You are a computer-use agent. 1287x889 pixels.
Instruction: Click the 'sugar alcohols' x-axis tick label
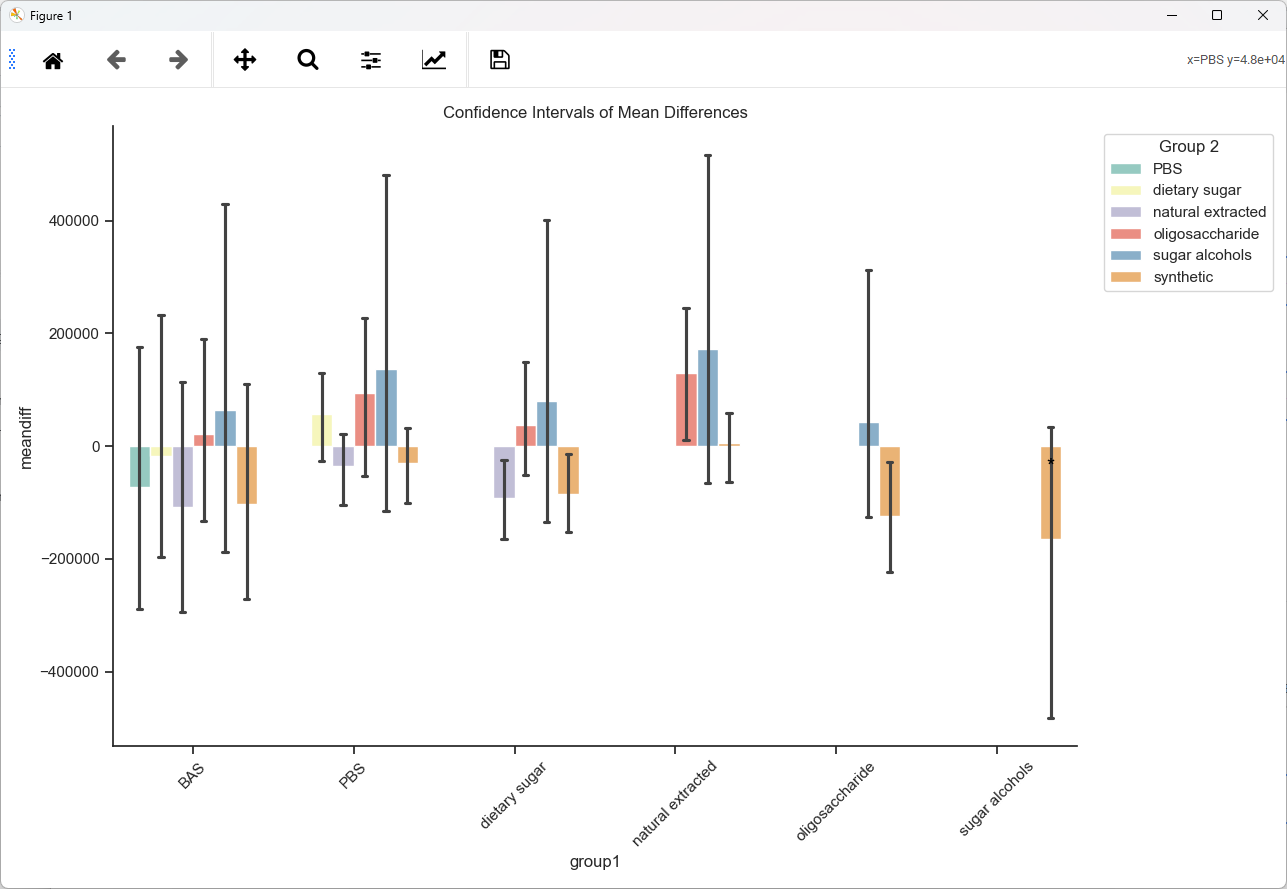point(996,799)
